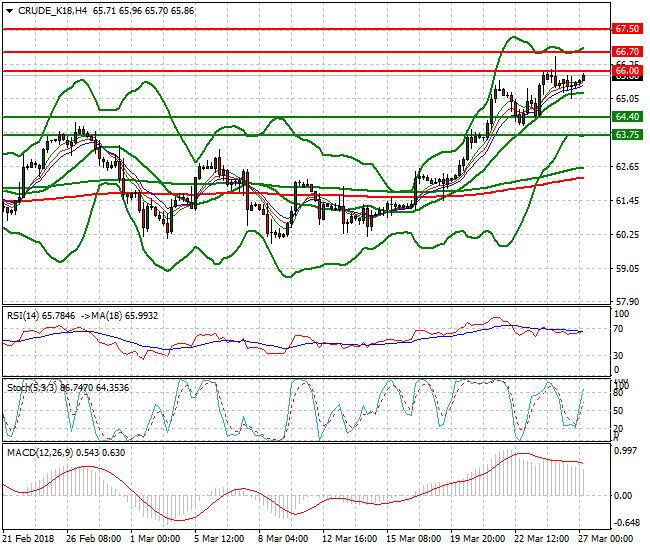Click the 59.05 price axis value
The height and width of the screenshot is (550, 650).
point(627,269)
